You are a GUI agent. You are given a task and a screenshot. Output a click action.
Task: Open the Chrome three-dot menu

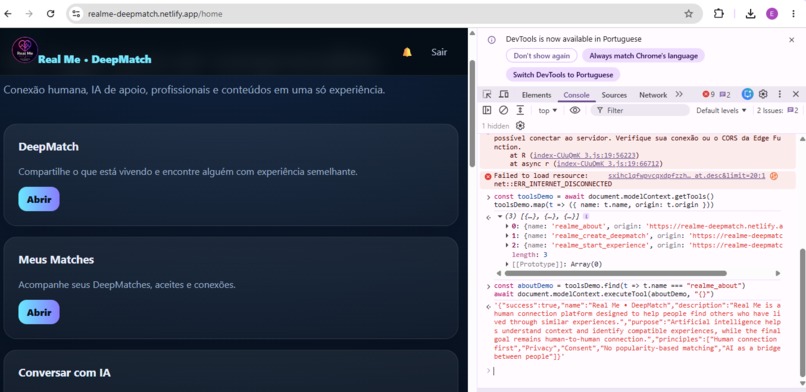coord(793,14)
